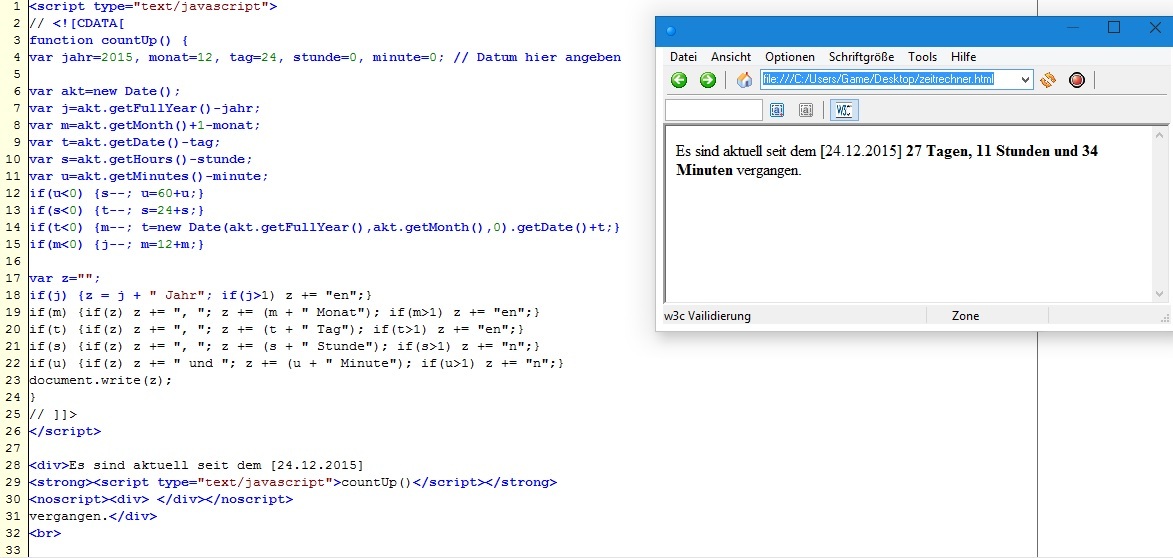Click the browser scrollbar down arrow
Image resolution: width=1173 pixels, height=558 pixels.
pyautogui.click(x=1160, y=294)
